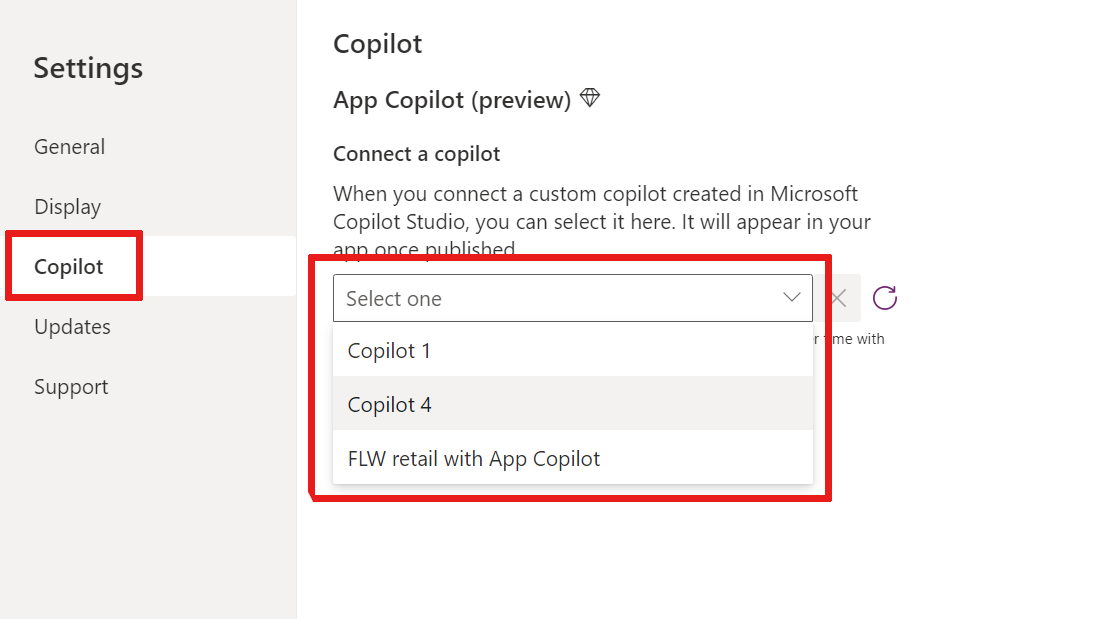The height and width of the screenshot is (619, 1098).
Task: Open the General settings tab
Action: pos(69,146)
